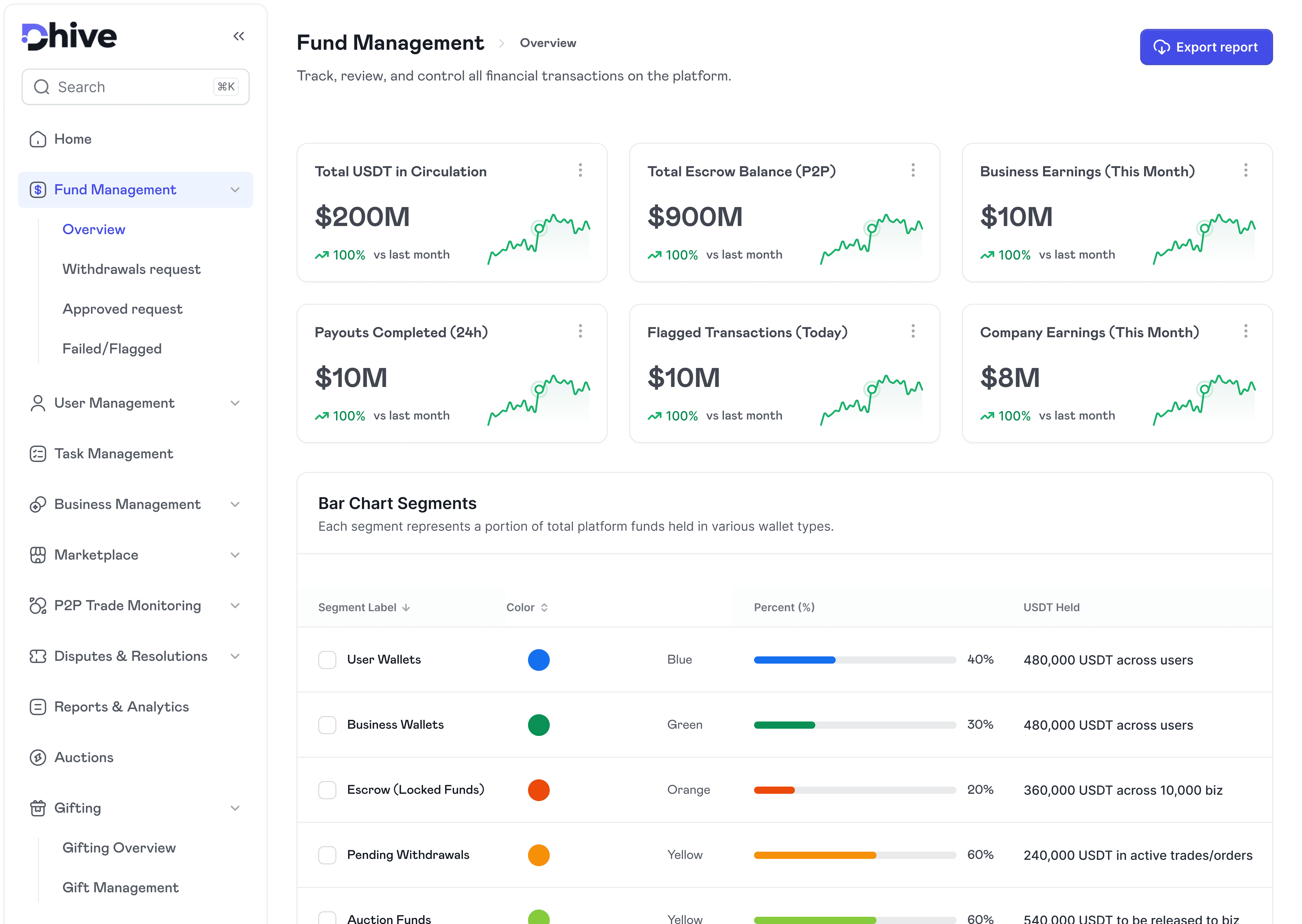
Task: Click the Export report button
Action: [x=1205, y=47]
